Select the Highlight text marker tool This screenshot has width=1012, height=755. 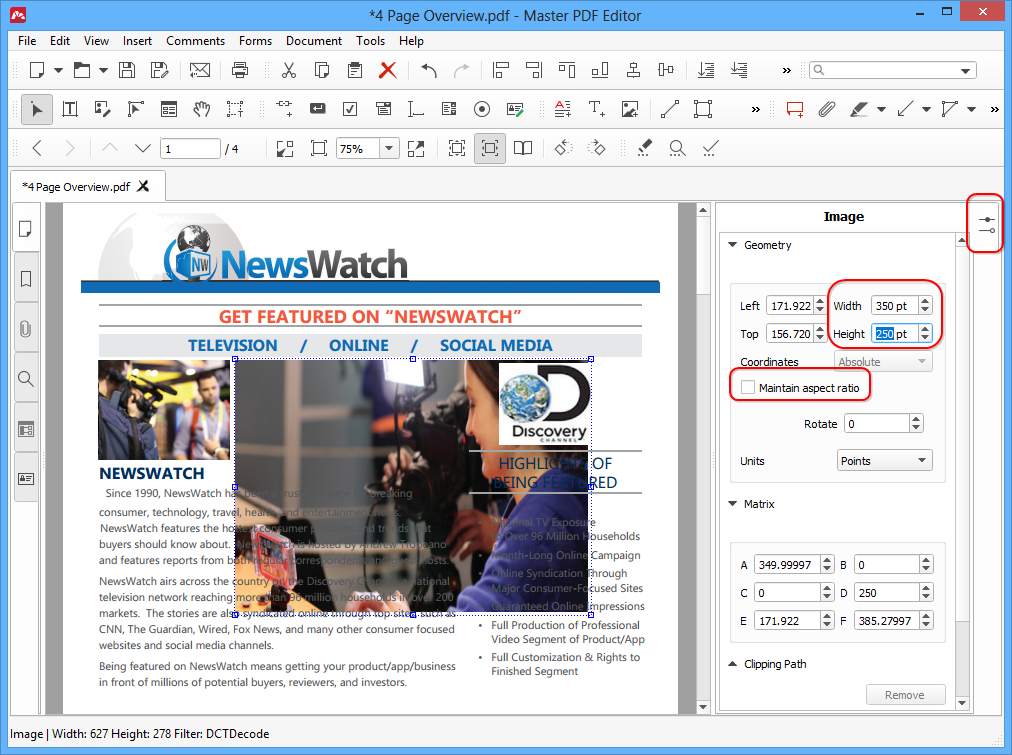click(858, 109)
